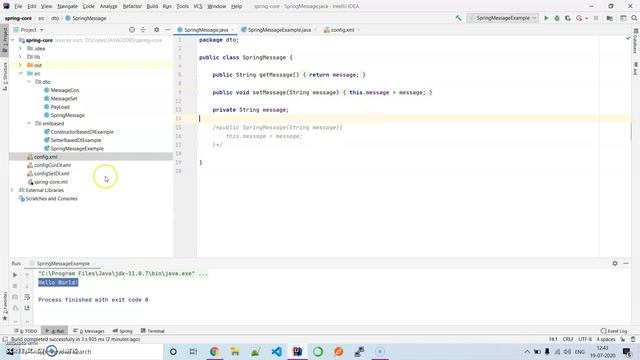Open File Explorer from the taskbar
Image resolution: width=640 pixels, height=360 pixels.
coord(235,351)
